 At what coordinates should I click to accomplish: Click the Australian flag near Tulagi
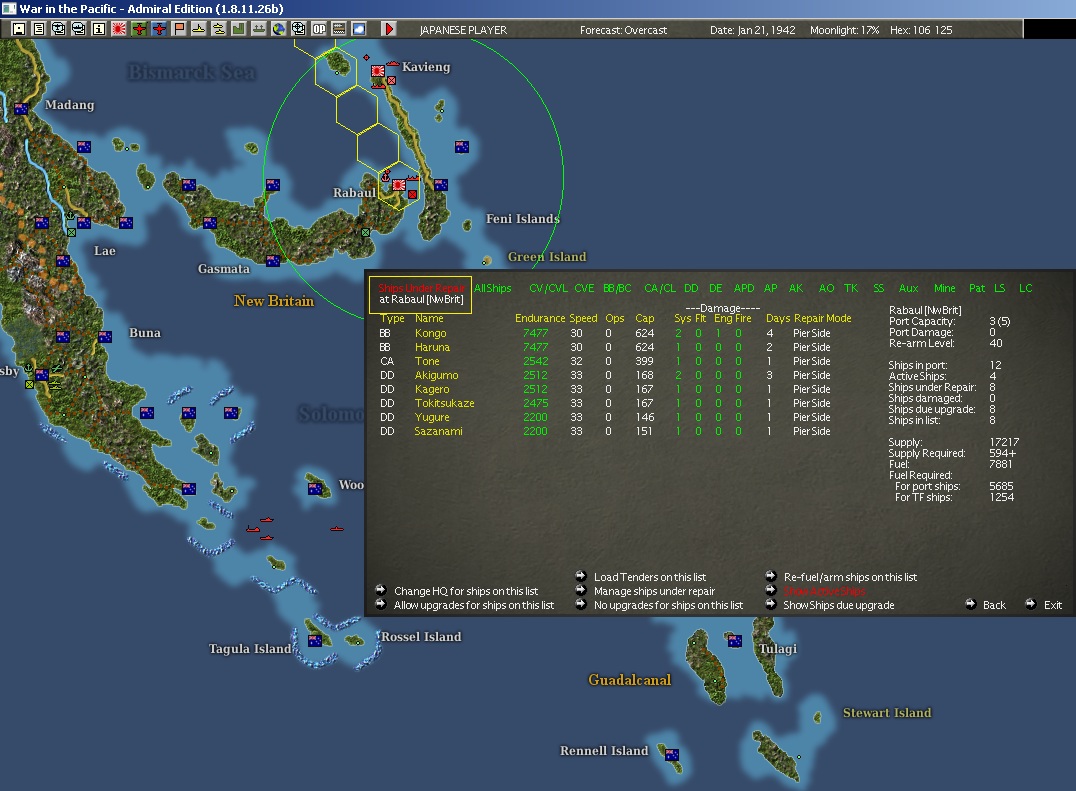coord(735,641)
